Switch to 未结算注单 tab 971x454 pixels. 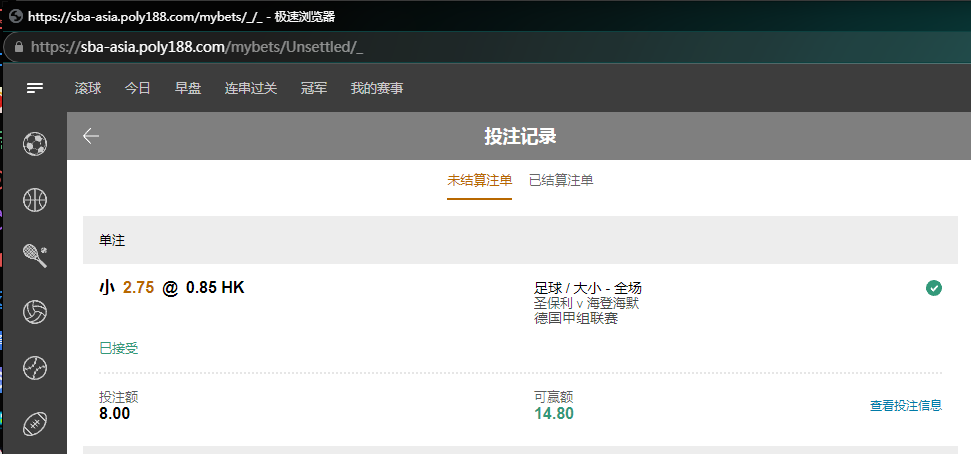[x=479, y=180]
